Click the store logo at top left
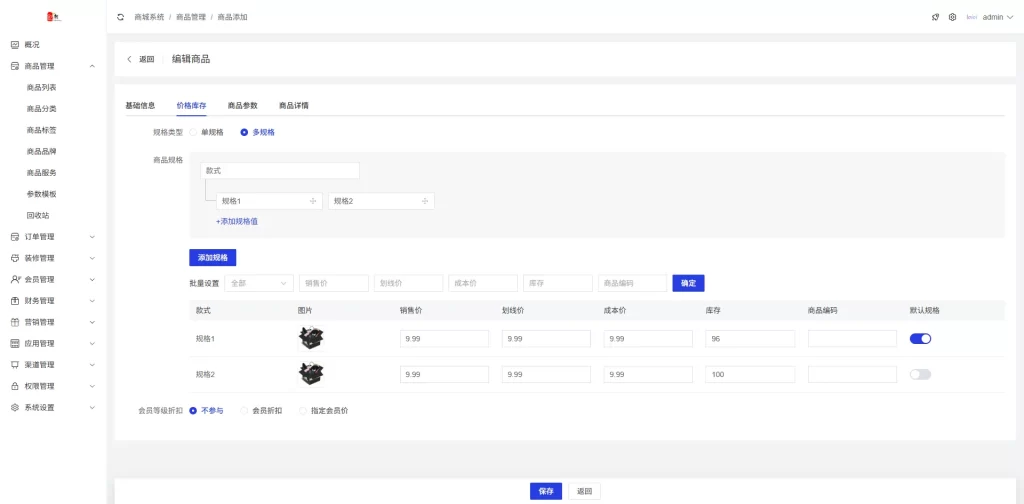The width and height of the screenshot is (1024, 504). pos(54,16)
